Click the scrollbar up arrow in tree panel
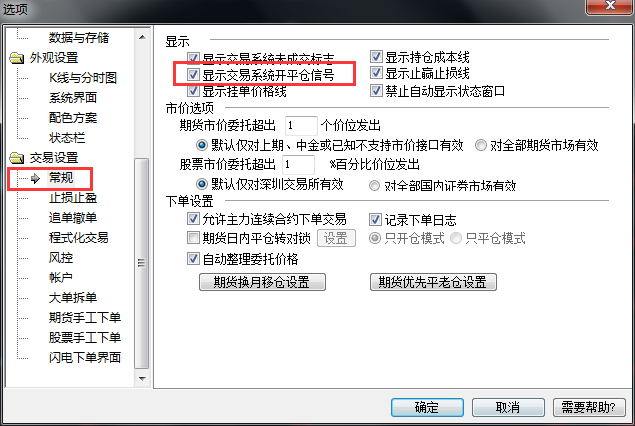This screenshot has height=426, width=635. coord(142,37)
